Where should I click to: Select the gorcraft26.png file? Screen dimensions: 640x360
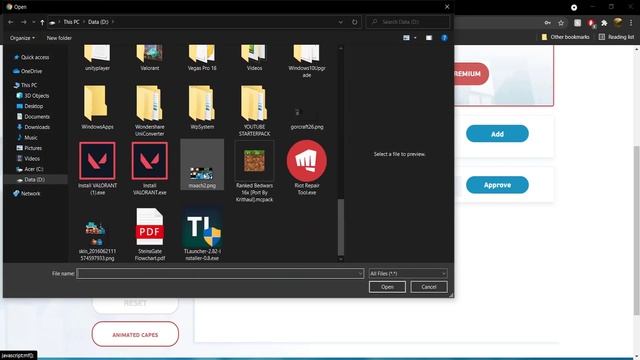pyautogui.click(x=307, y=118)
